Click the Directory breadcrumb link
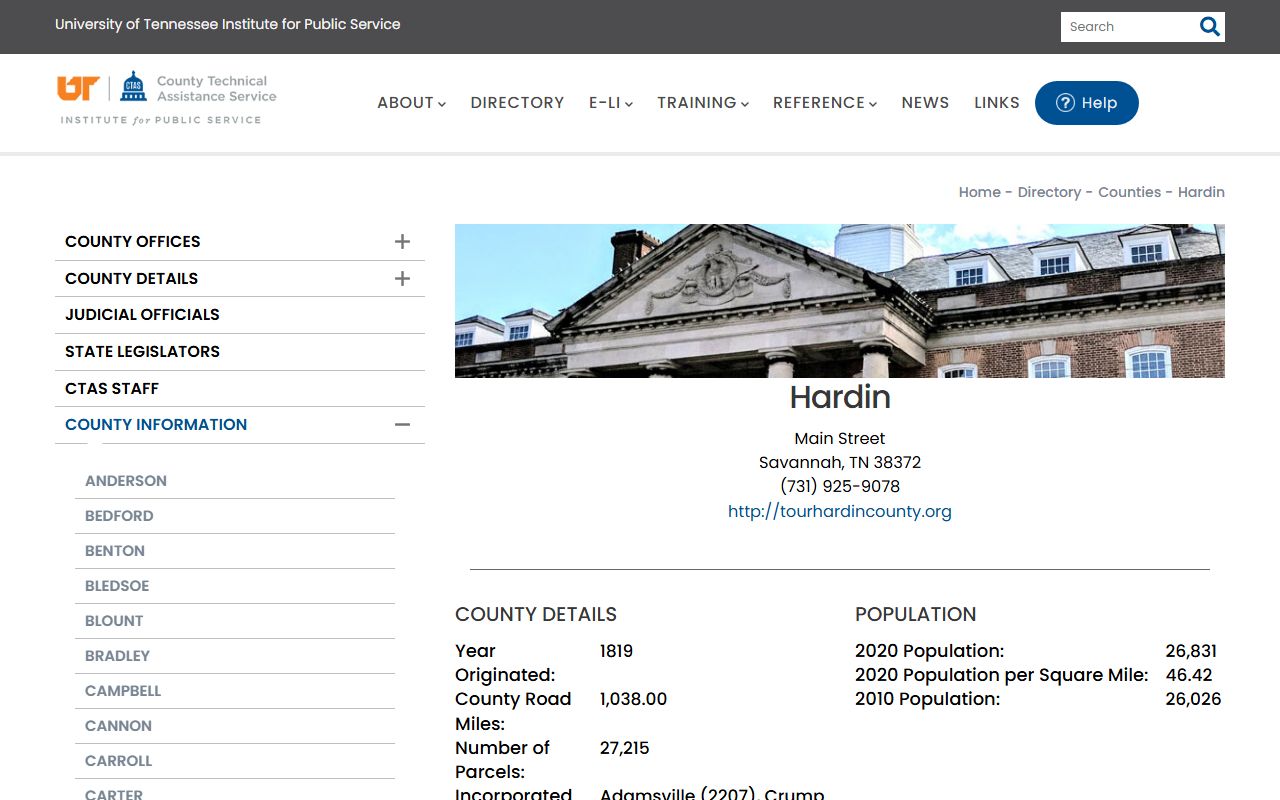The width and height of the screenshot is (1280, 800). pos(1049,192)
